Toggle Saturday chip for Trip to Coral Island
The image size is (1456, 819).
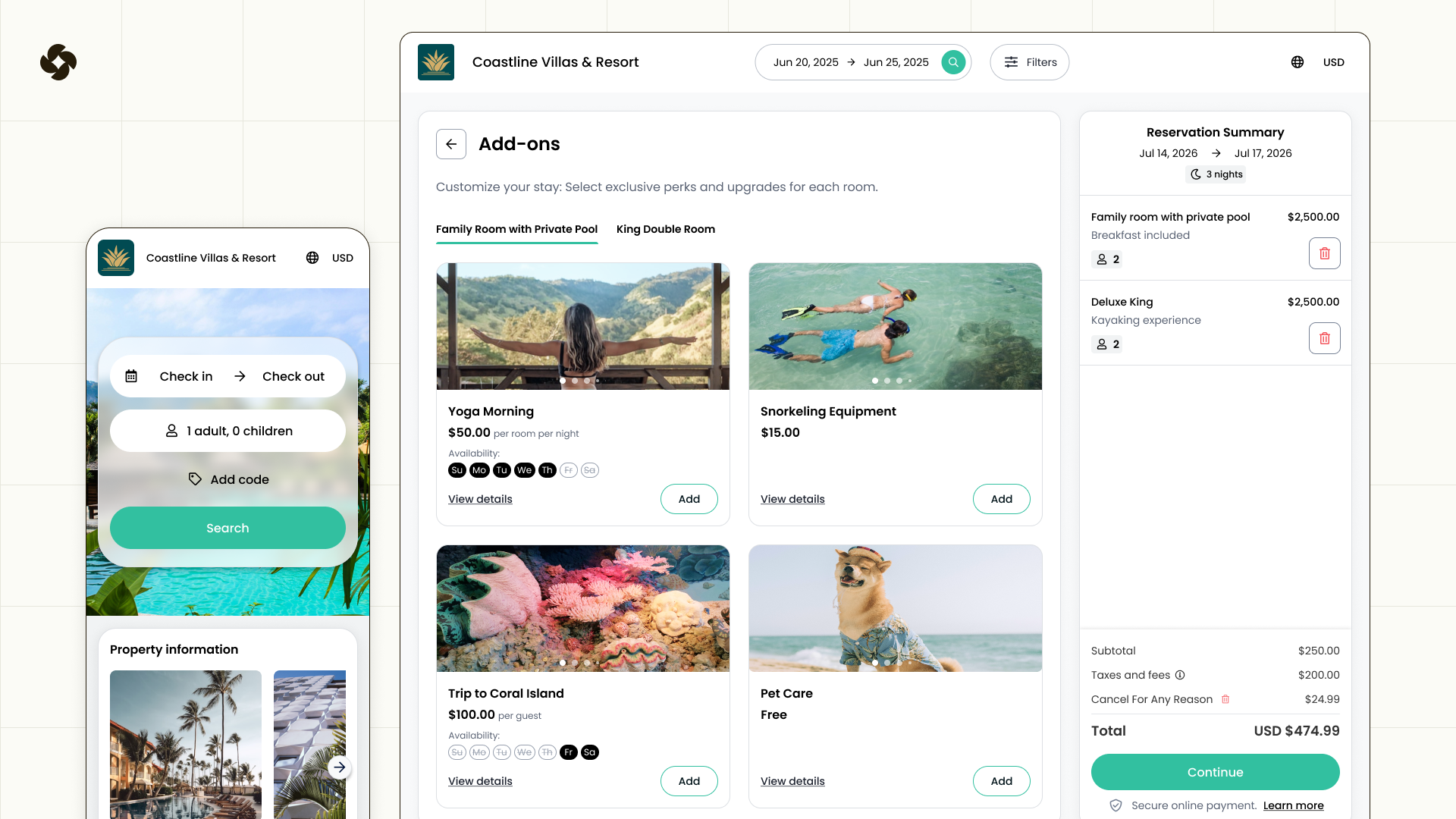[x=589, y=752]
